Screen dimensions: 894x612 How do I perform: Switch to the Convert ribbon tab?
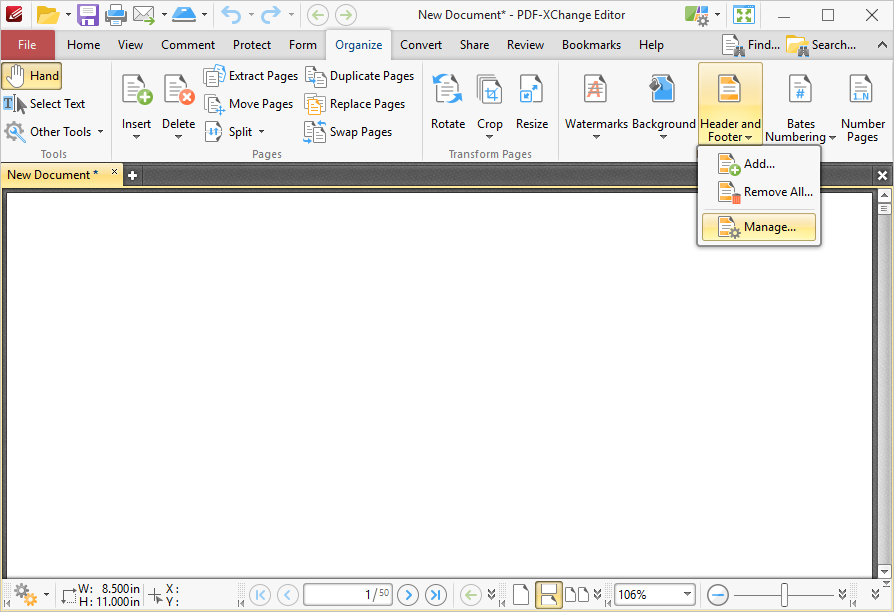tap(420, 44)
